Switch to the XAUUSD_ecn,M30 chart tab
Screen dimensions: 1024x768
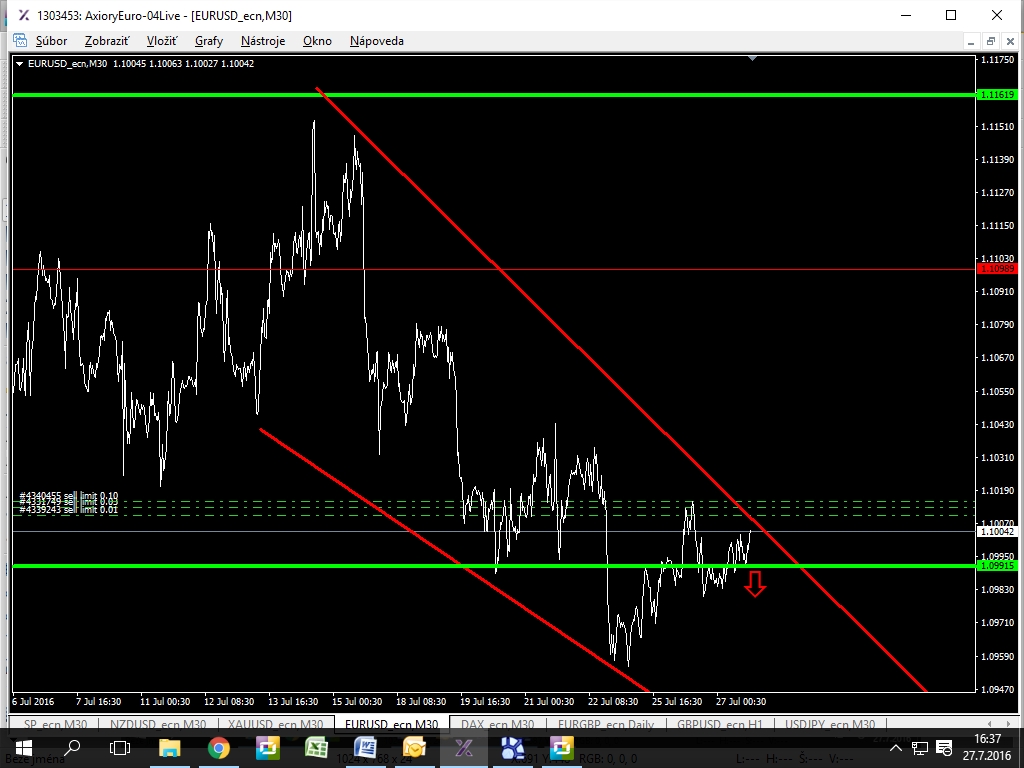(276, 724)
